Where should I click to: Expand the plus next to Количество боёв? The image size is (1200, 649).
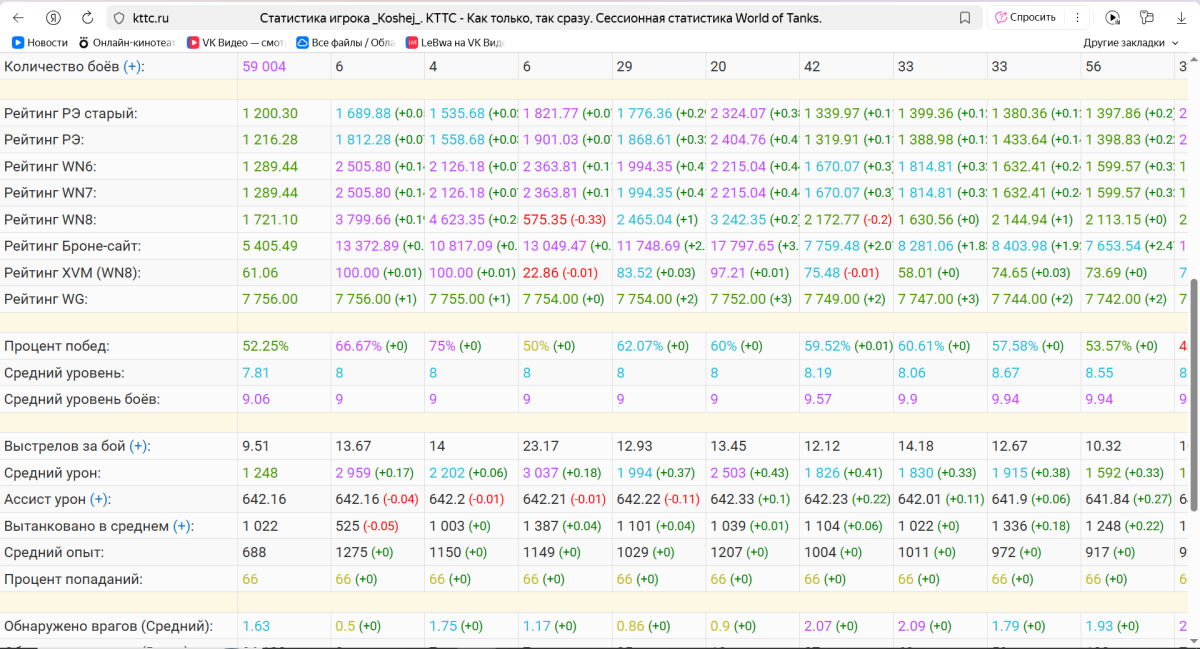[x=133, y=66]
